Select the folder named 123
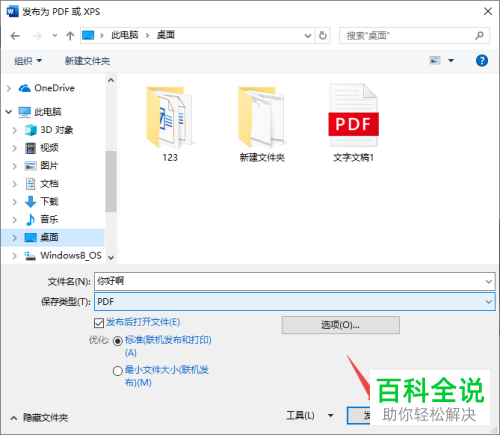Screen dimensions: 500x435 click(170, 123)
